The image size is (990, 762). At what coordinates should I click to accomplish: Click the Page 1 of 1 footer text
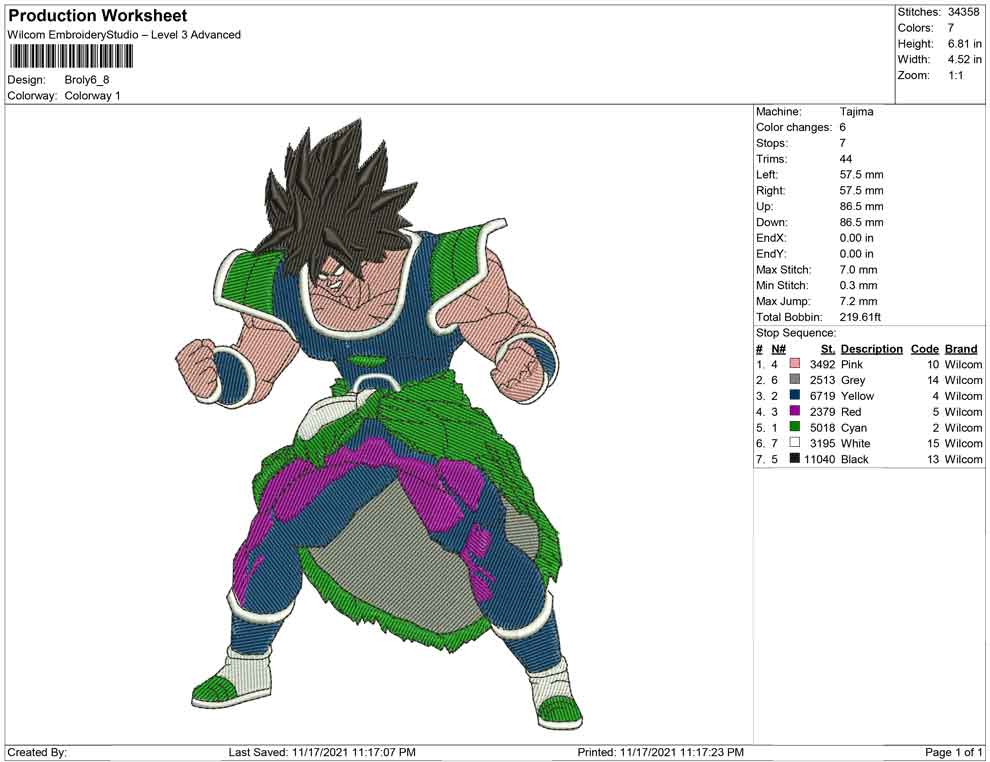953,752
